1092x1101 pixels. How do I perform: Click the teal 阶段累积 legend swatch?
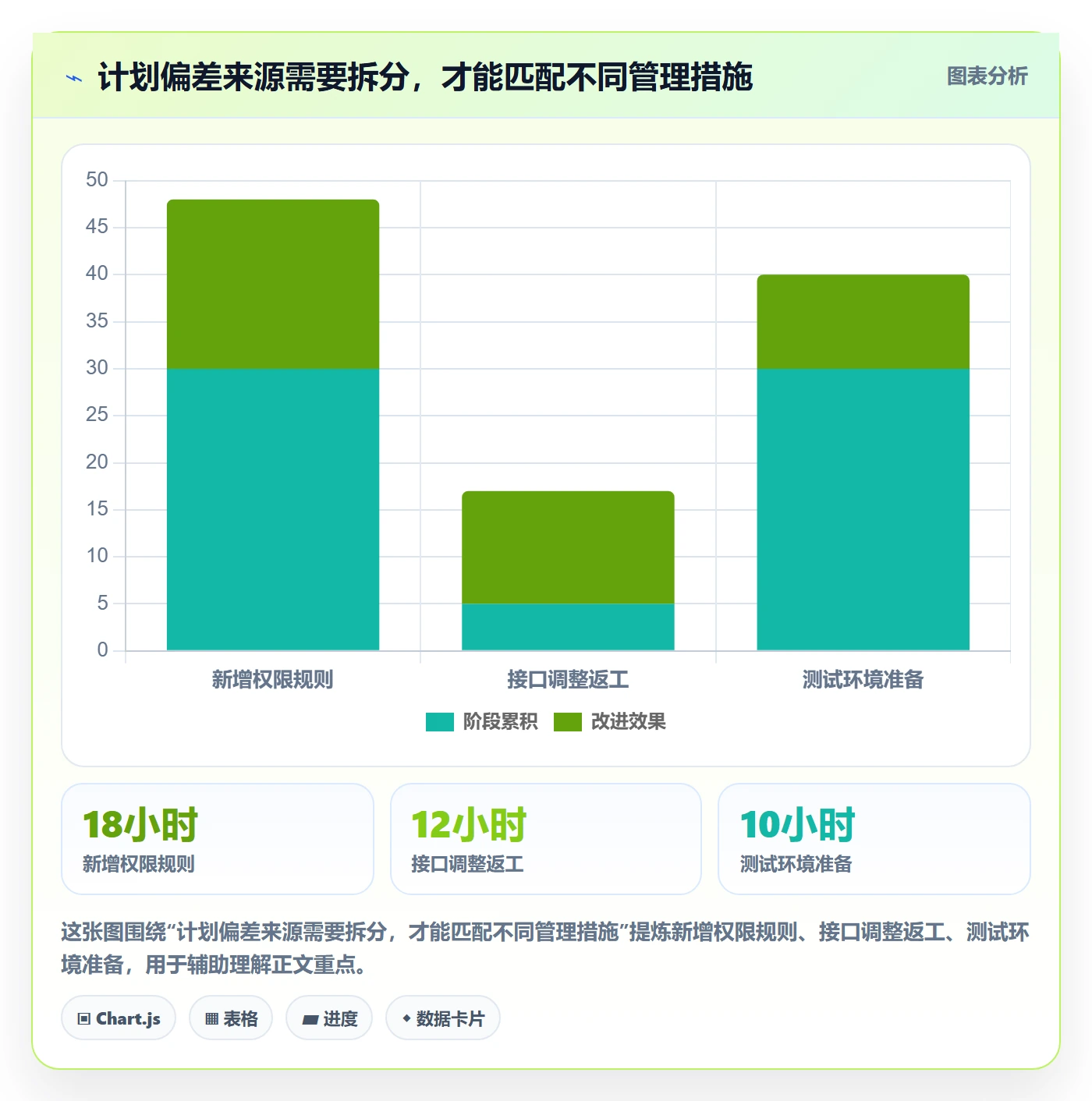coord(439,722)
